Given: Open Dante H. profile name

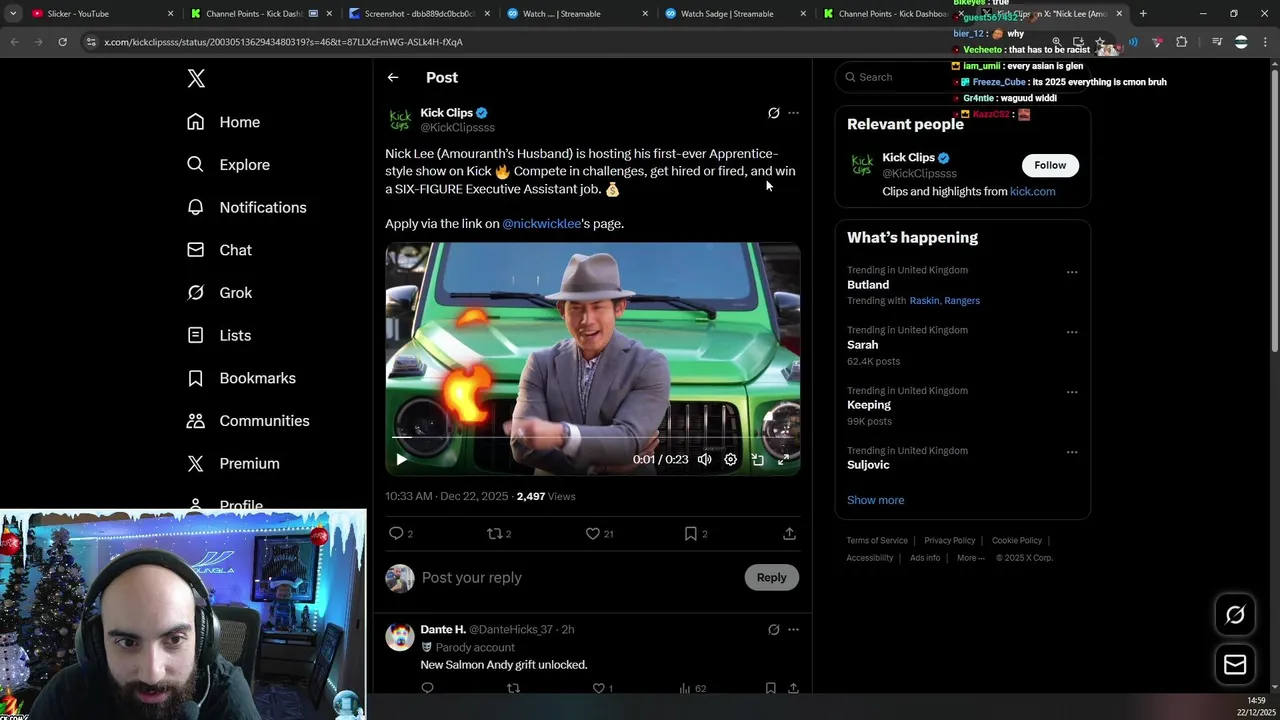Looking at the screenshot, I should 443,630.
